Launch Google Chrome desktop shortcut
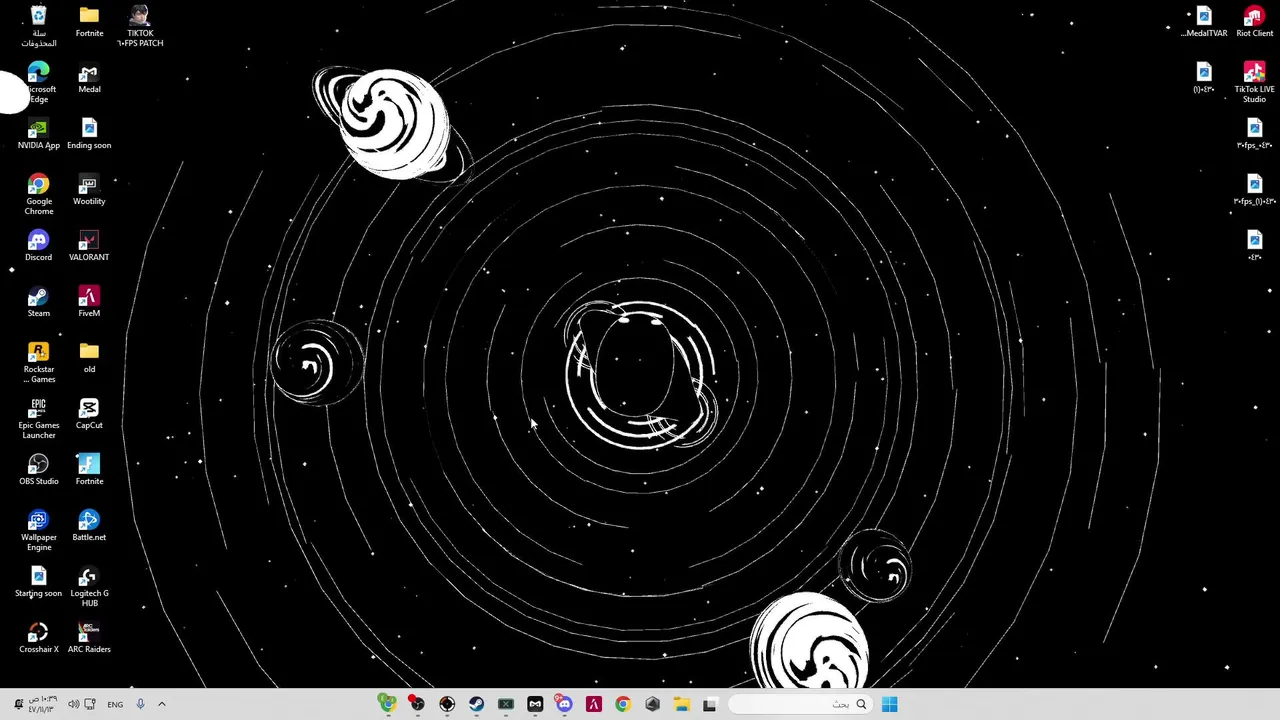The width and height of the screenshot is (1280, 720). coord(38,194)
